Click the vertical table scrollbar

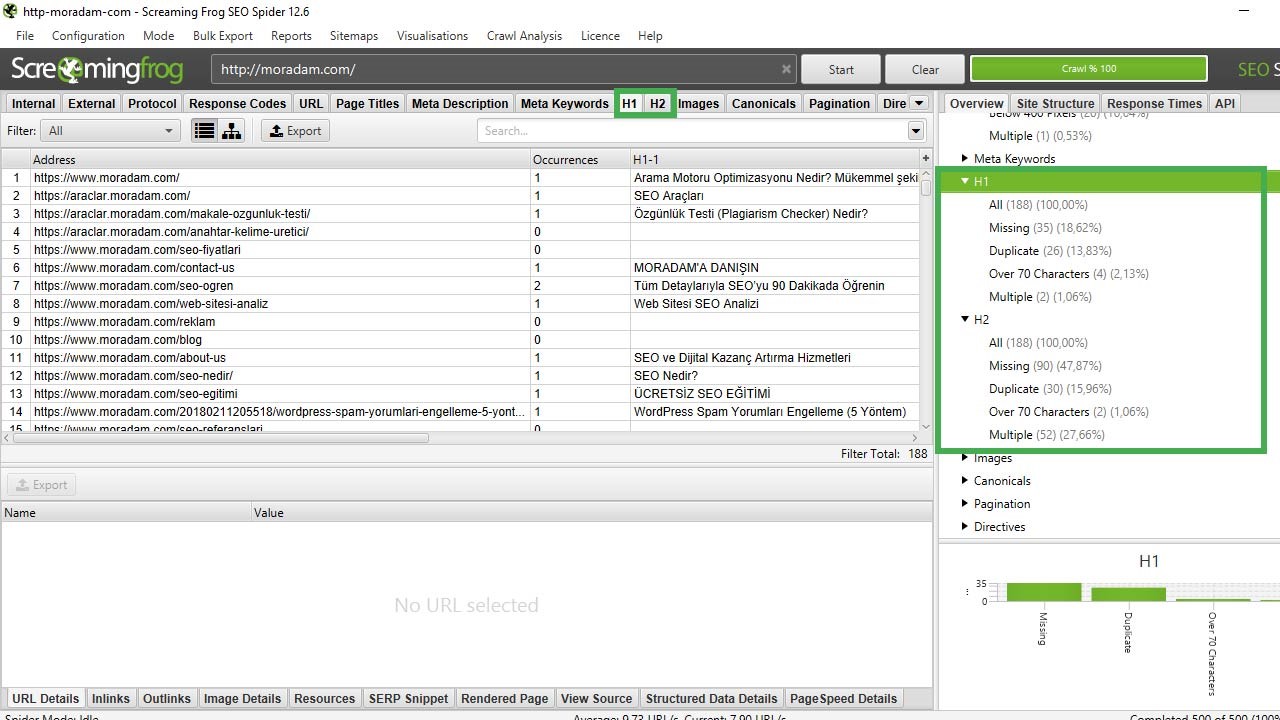point(926,187)
